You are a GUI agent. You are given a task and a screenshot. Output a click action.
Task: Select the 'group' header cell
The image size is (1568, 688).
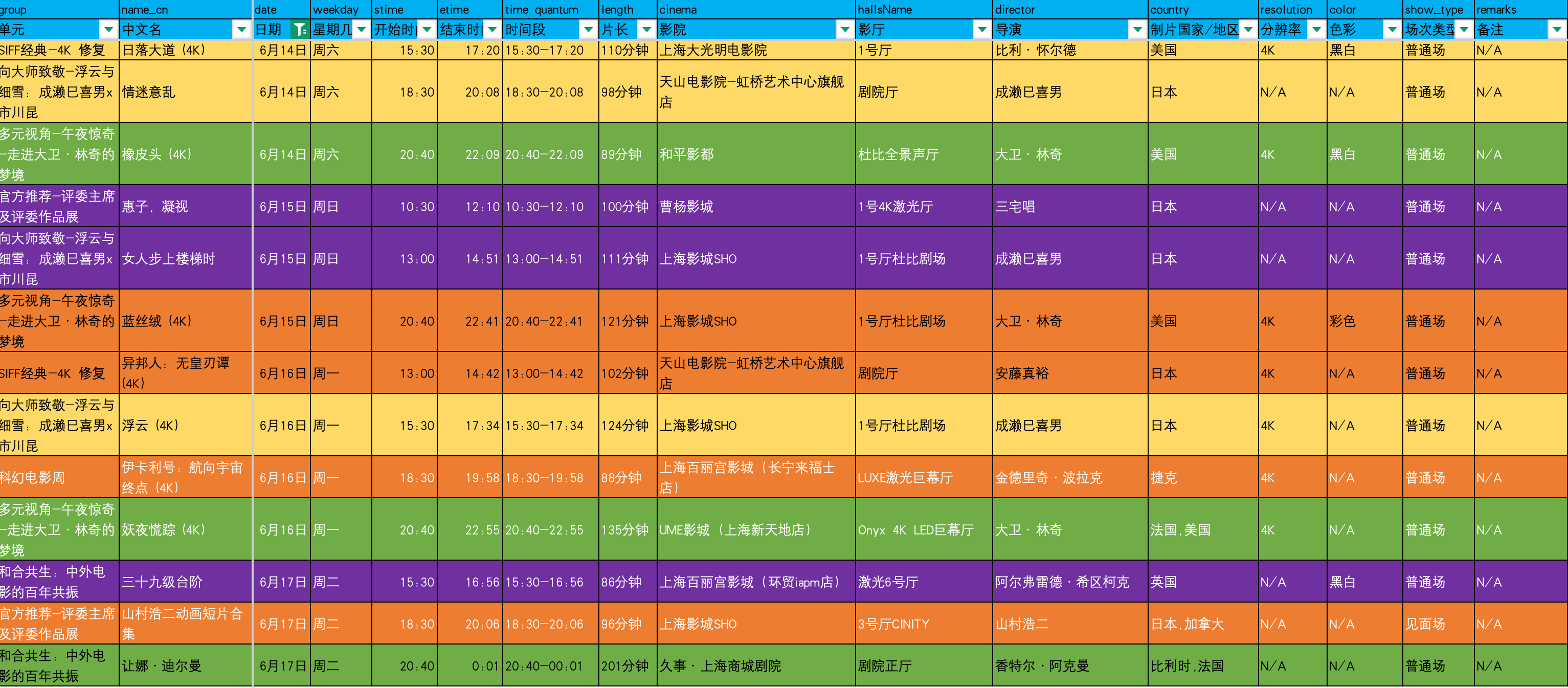click(59, 10)
